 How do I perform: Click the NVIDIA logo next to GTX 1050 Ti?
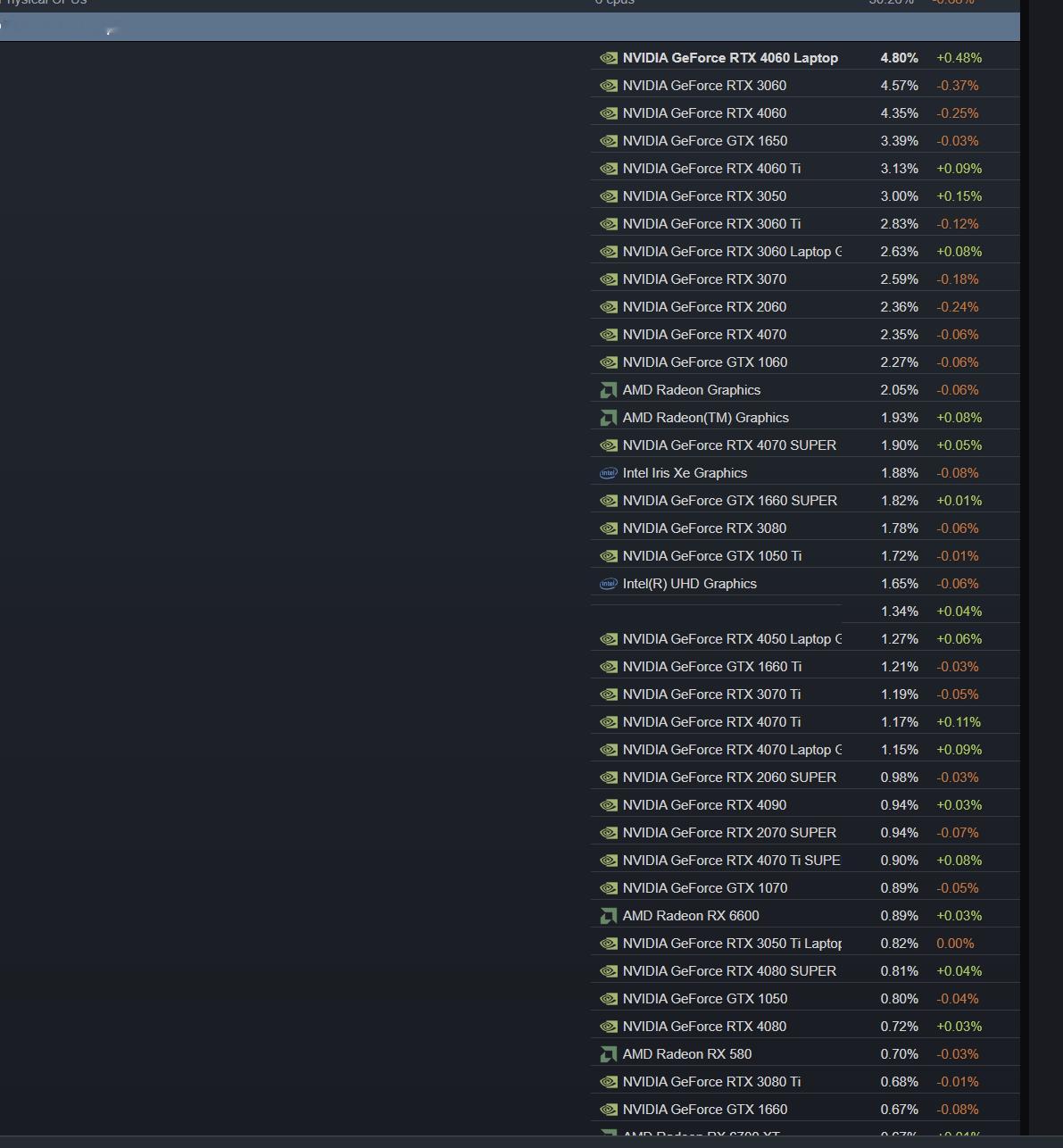tap(609, 556)
